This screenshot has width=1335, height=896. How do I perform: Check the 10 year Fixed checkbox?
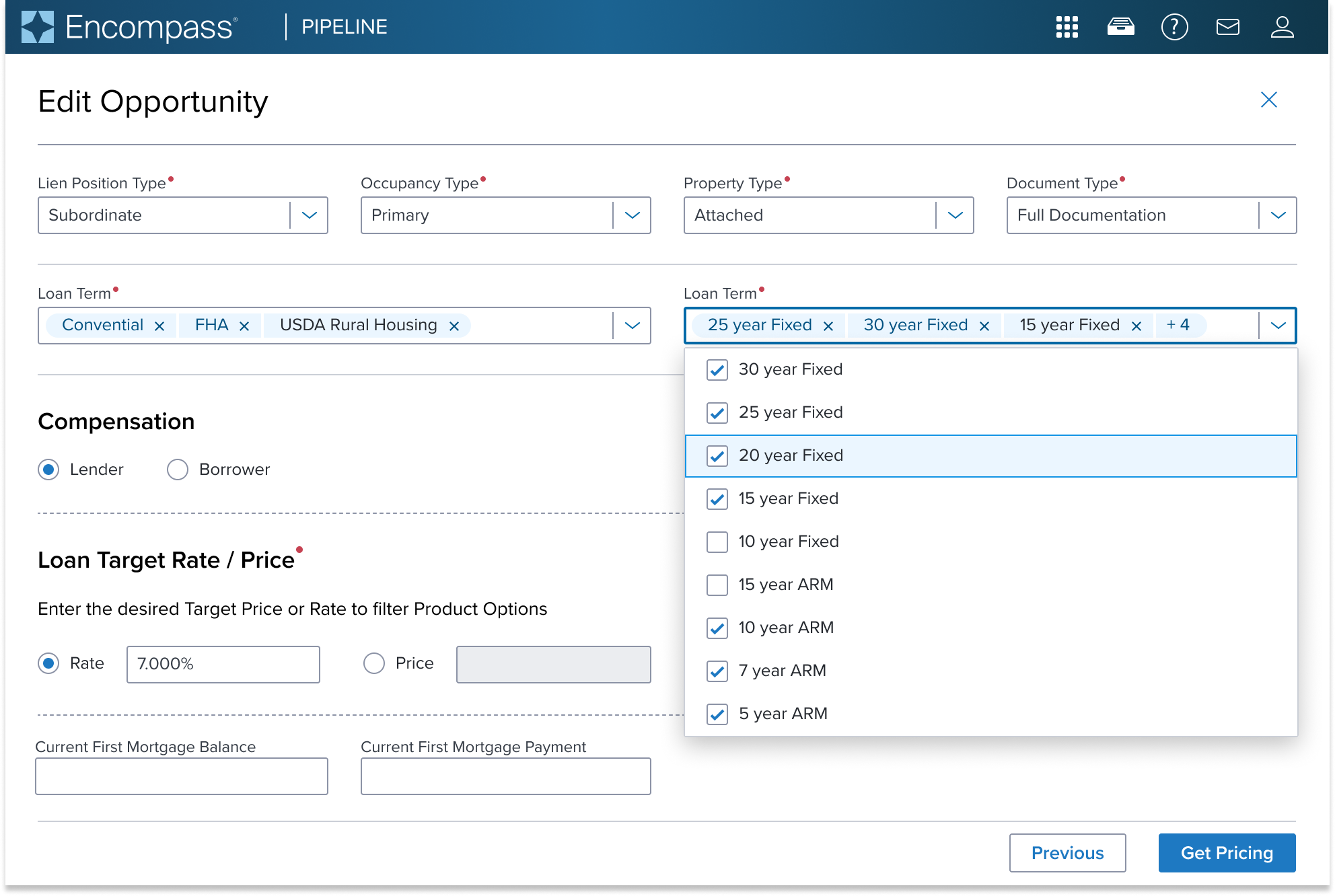pyautogui.click(x=717, y=542)
